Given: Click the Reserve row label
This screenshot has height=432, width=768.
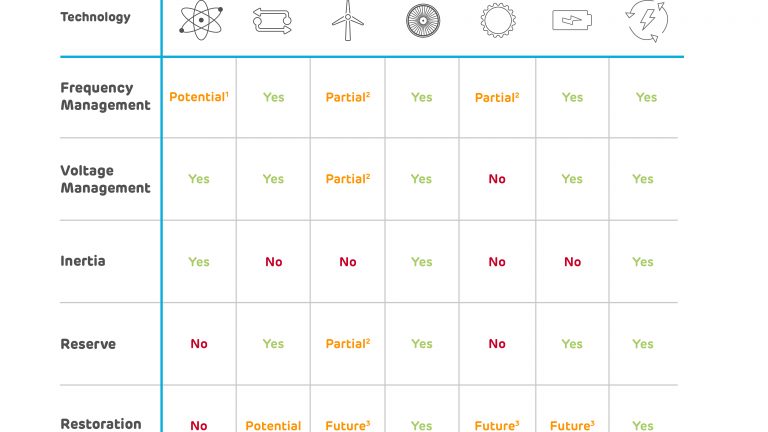Looking at the screenshot, I should pyautogui.click(x=88, y=344).
